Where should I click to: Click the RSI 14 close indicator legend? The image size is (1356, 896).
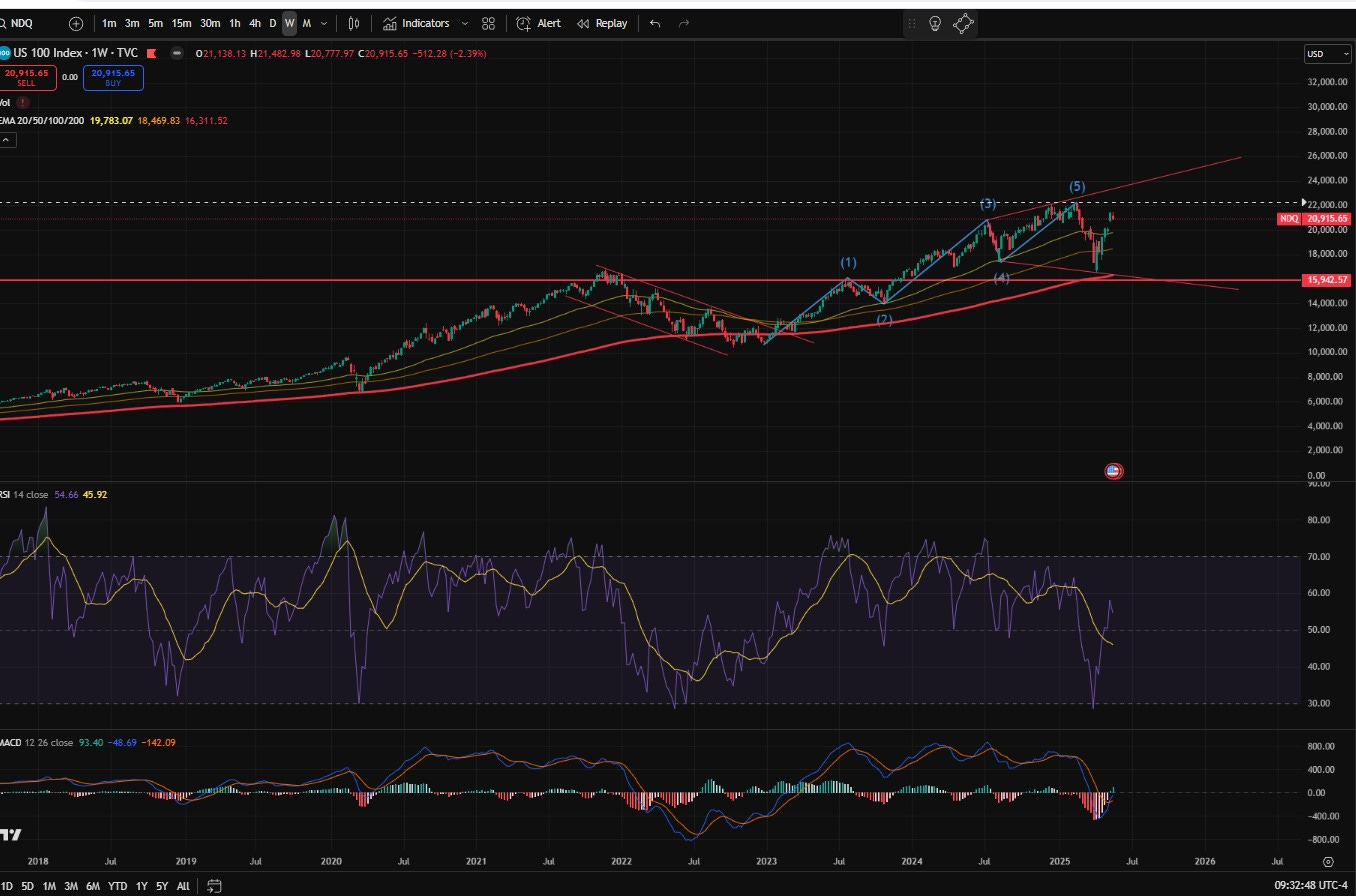tap(22, 494)
